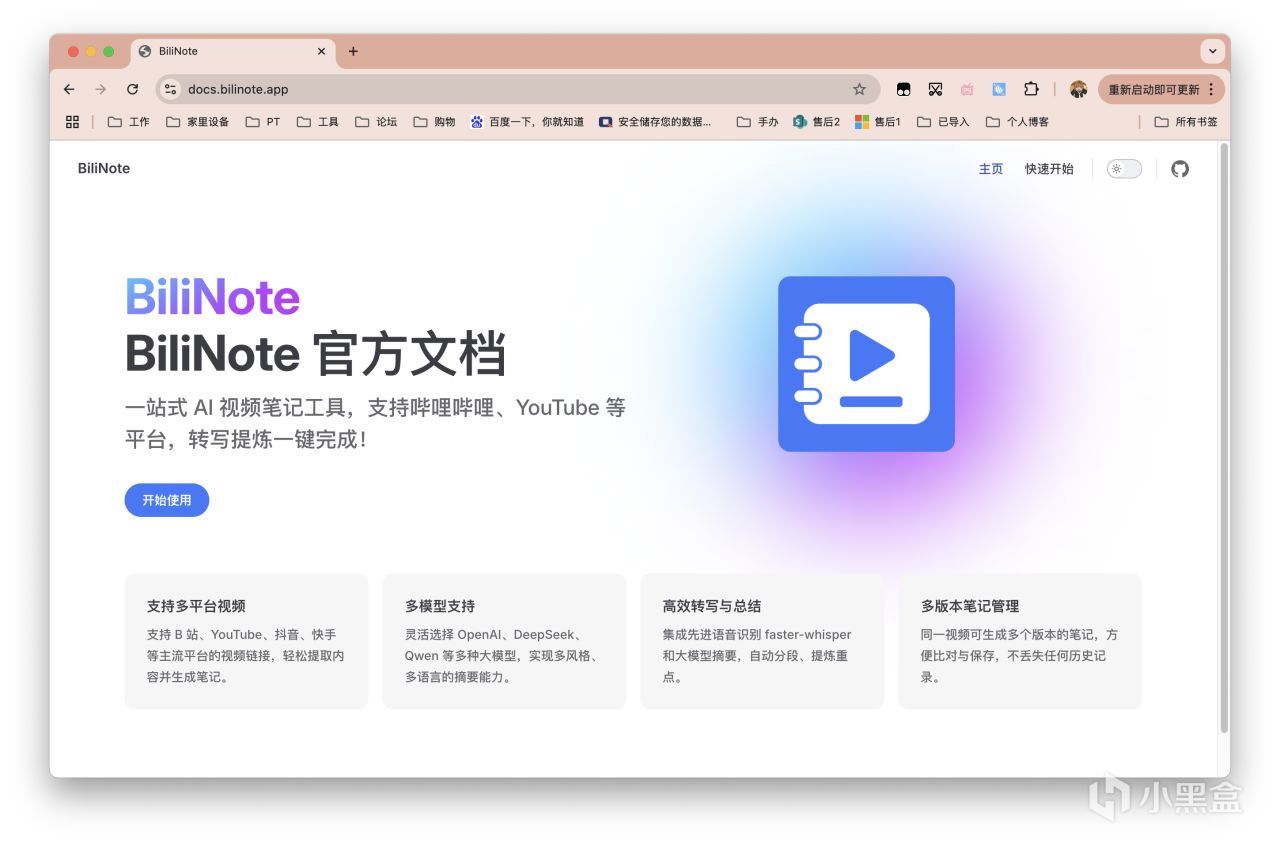Open the 多模型支持 feature card
This screenshot has width=1280, height=843.
(504, 641)
